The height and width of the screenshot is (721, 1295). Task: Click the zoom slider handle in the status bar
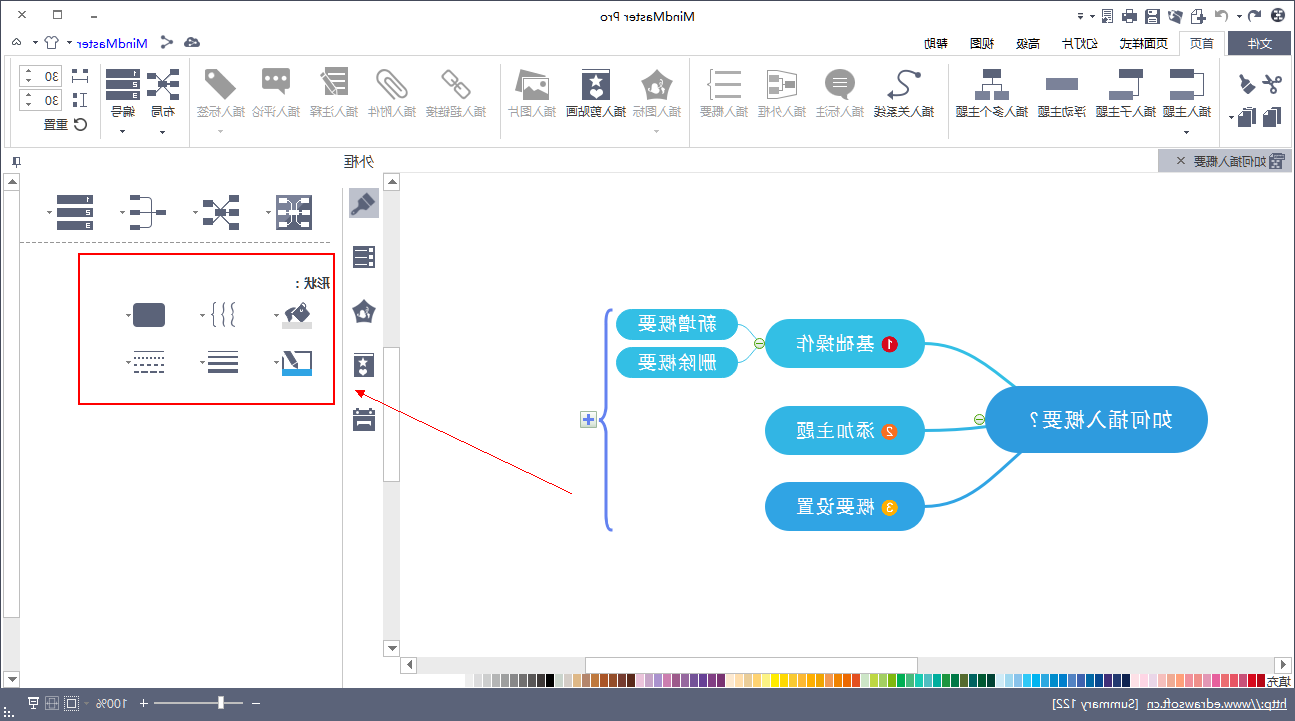[x=221, y=703]
